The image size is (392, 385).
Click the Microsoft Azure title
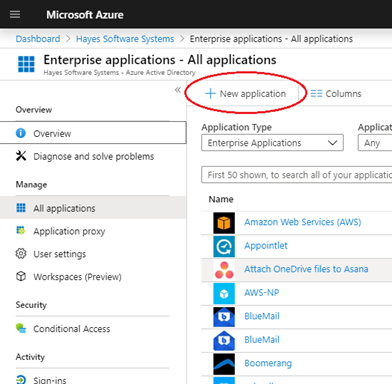coord(85,15)
